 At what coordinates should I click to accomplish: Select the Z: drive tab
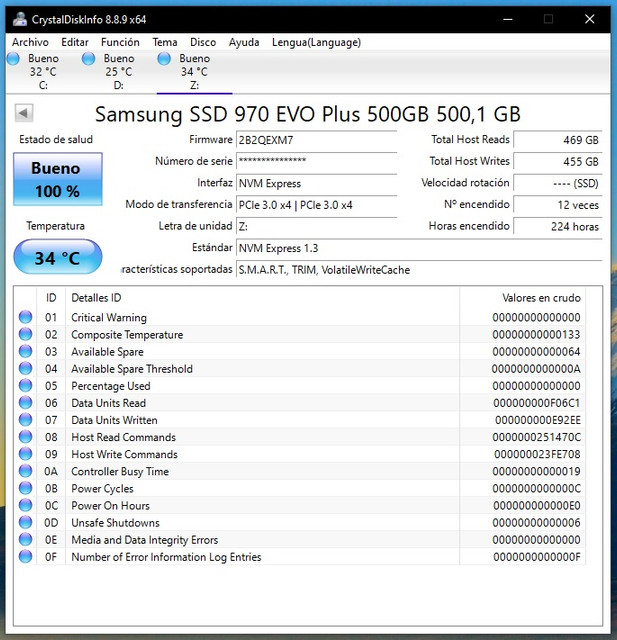tap(194, 72)
